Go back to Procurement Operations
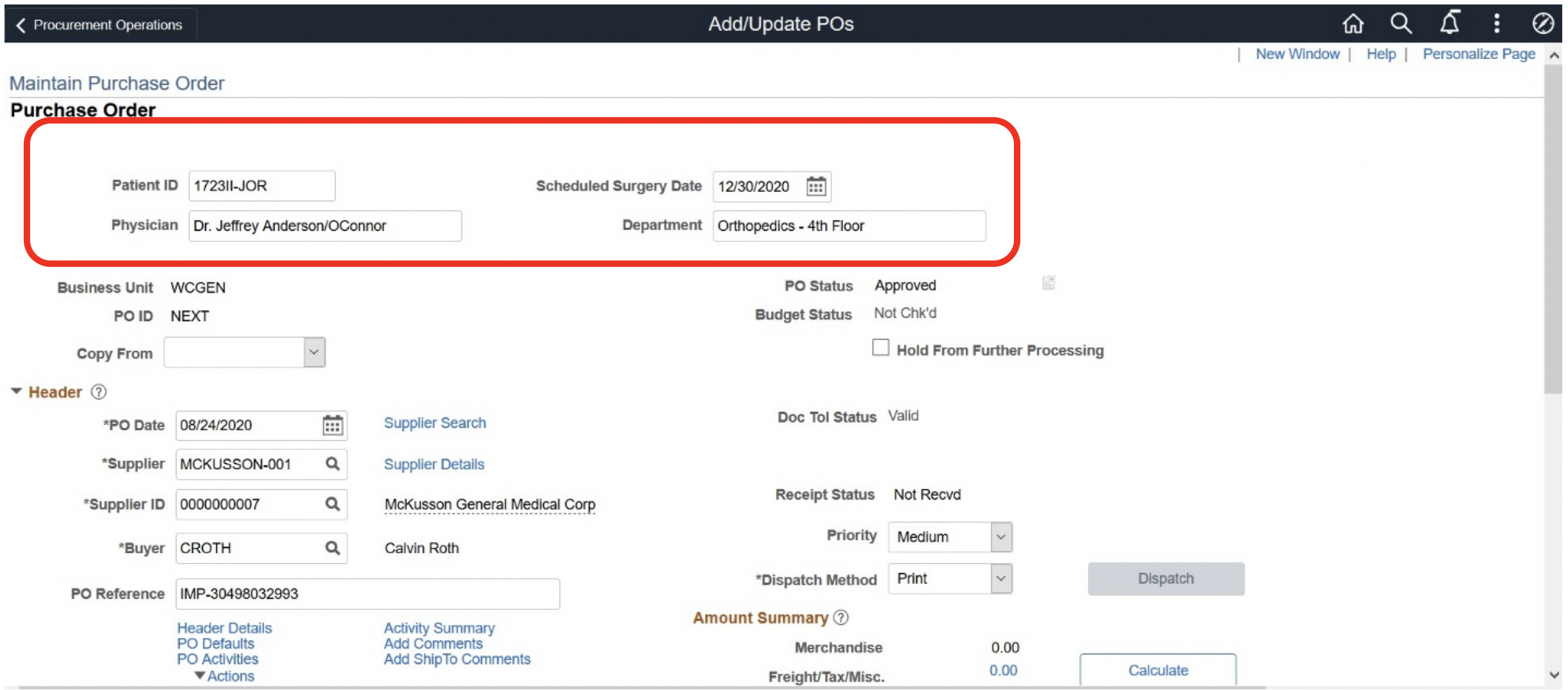This screenshot has width=1568, height=690. pos(100,25)
